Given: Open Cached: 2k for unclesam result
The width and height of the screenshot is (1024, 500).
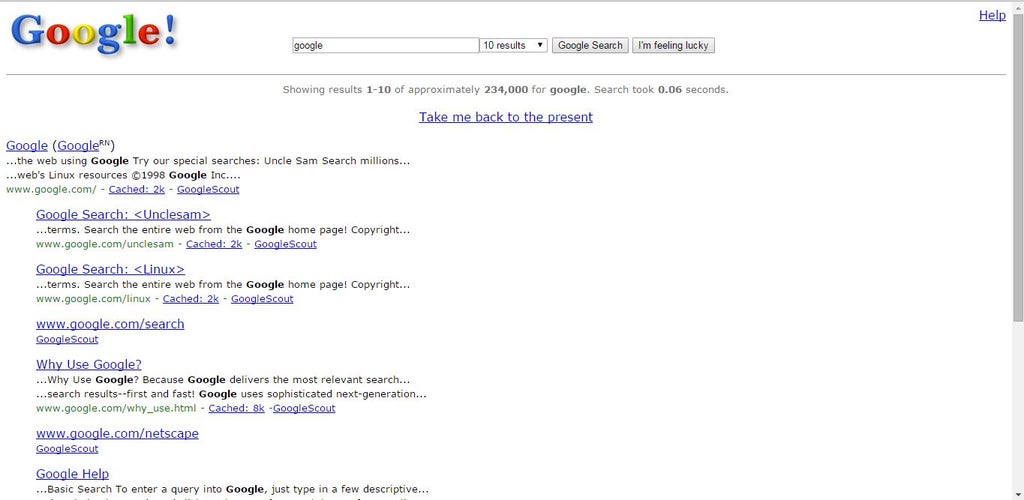Looking at the screenshot, I should [x=214, y=244].
